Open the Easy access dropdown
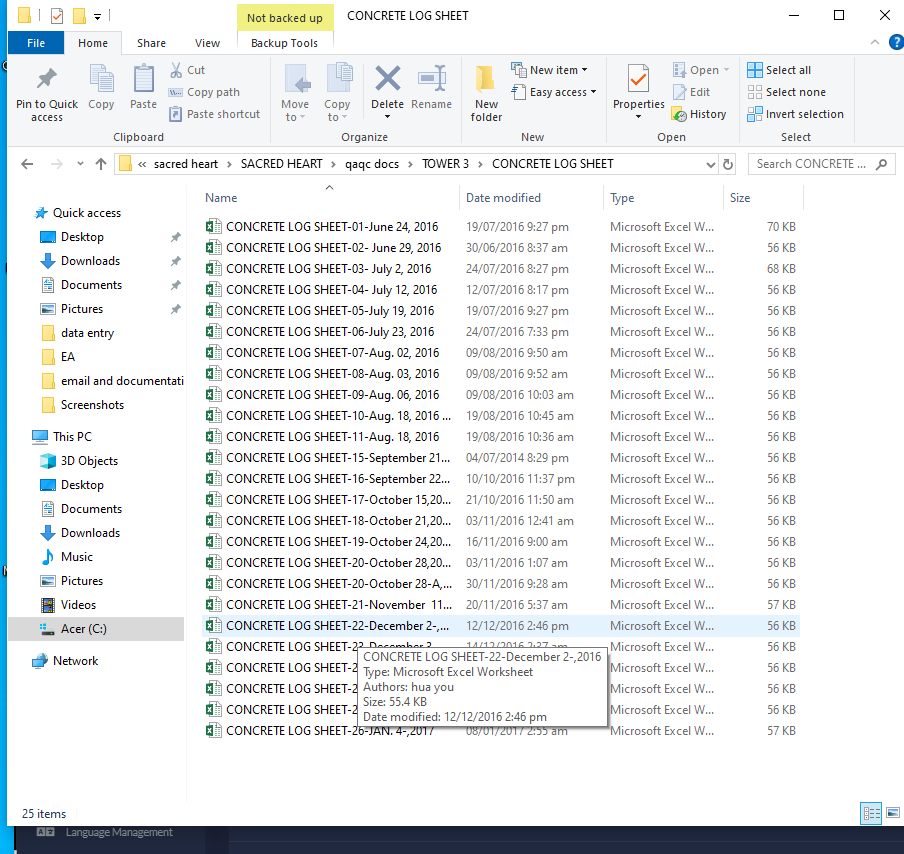This screenshot has width=904, height=854. 555,92
